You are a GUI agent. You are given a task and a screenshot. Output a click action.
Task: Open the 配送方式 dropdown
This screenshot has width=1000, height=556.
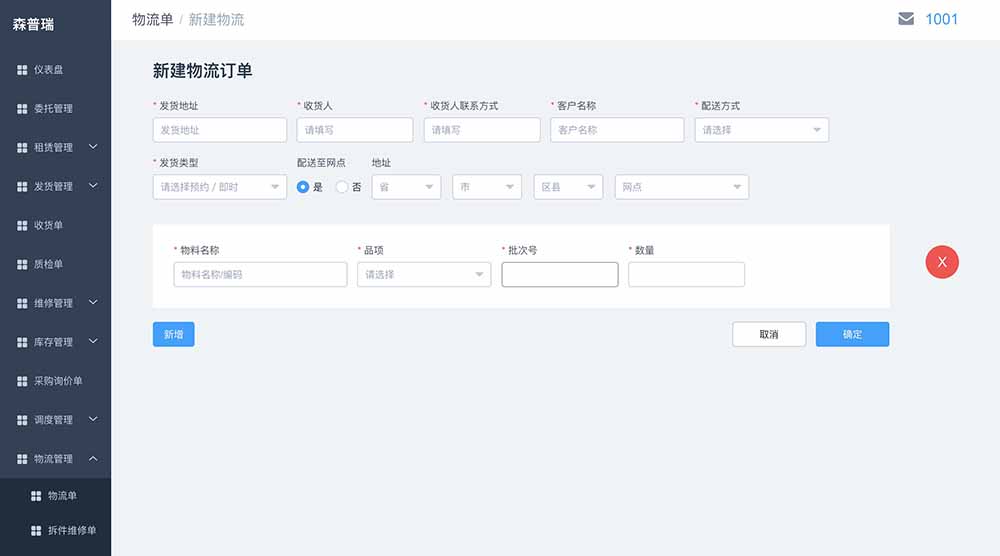[x=761, y=130]
